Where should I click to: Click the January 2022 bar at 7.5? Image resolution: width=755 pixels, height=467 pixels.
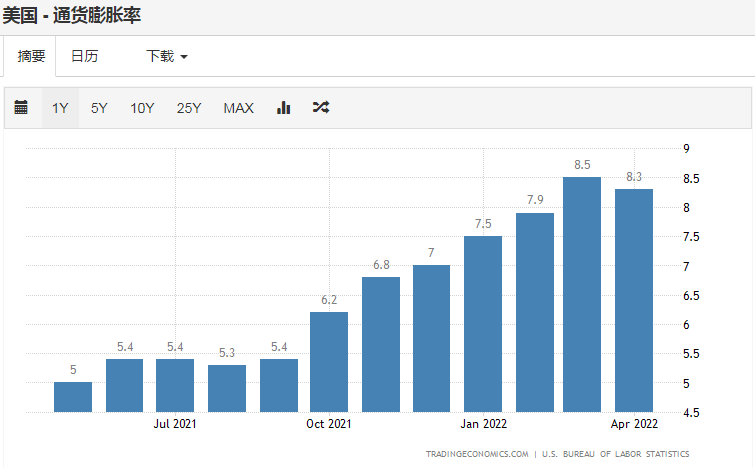click(x=483, y=324)
